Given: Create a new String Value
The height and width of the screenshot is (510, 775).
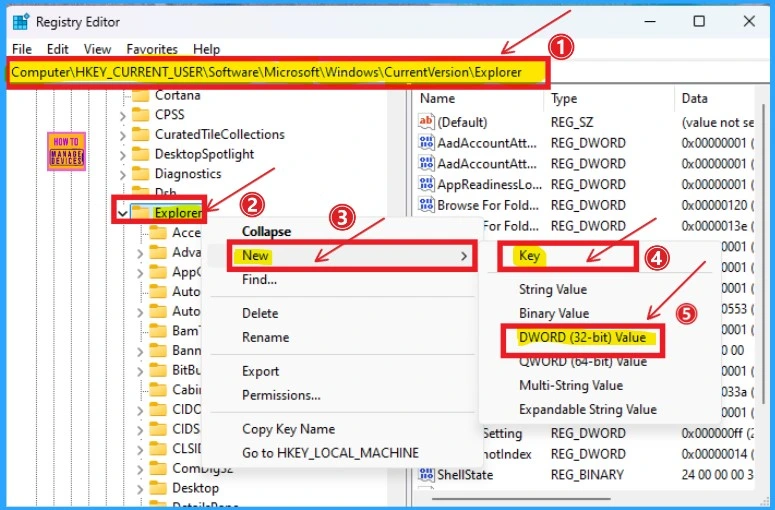Looking at the screenshot, I should tap(553, 289).
